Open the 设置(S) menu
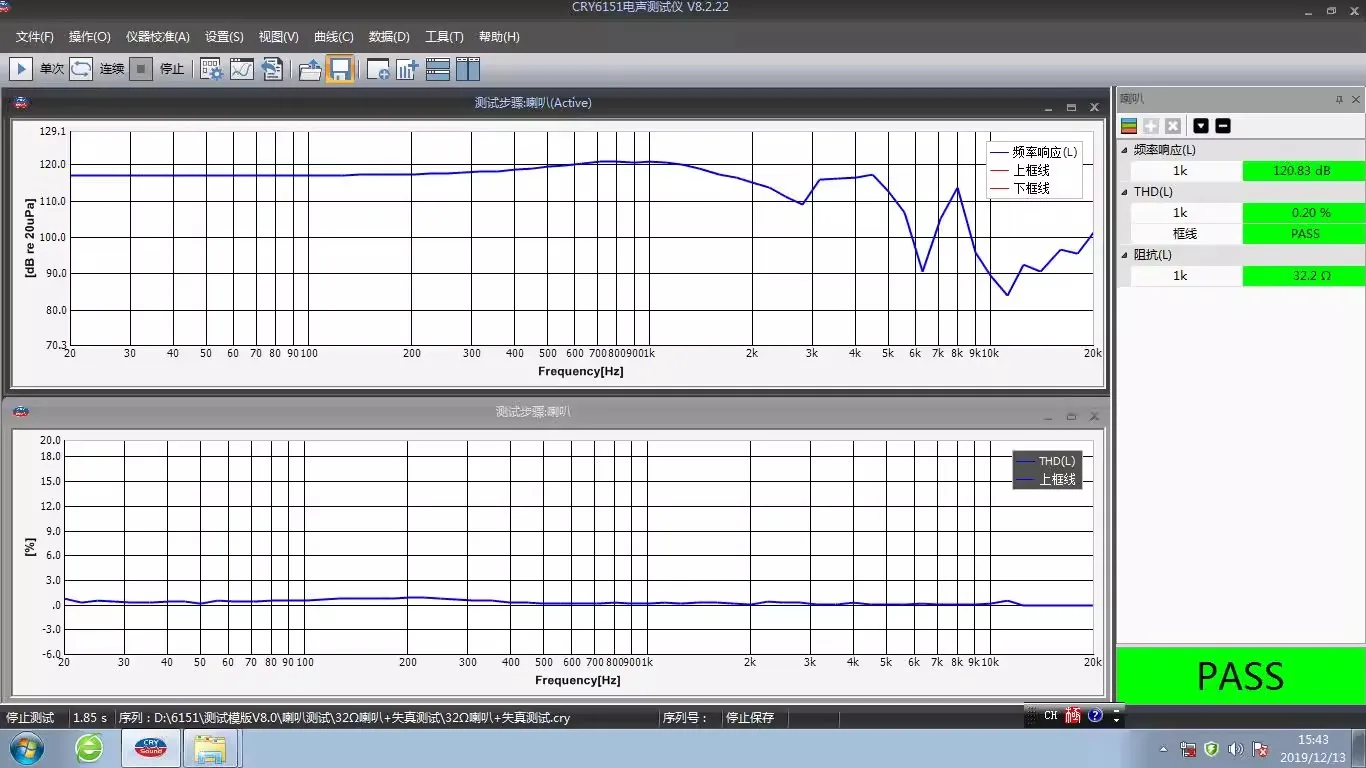 [x=224, y=37]
